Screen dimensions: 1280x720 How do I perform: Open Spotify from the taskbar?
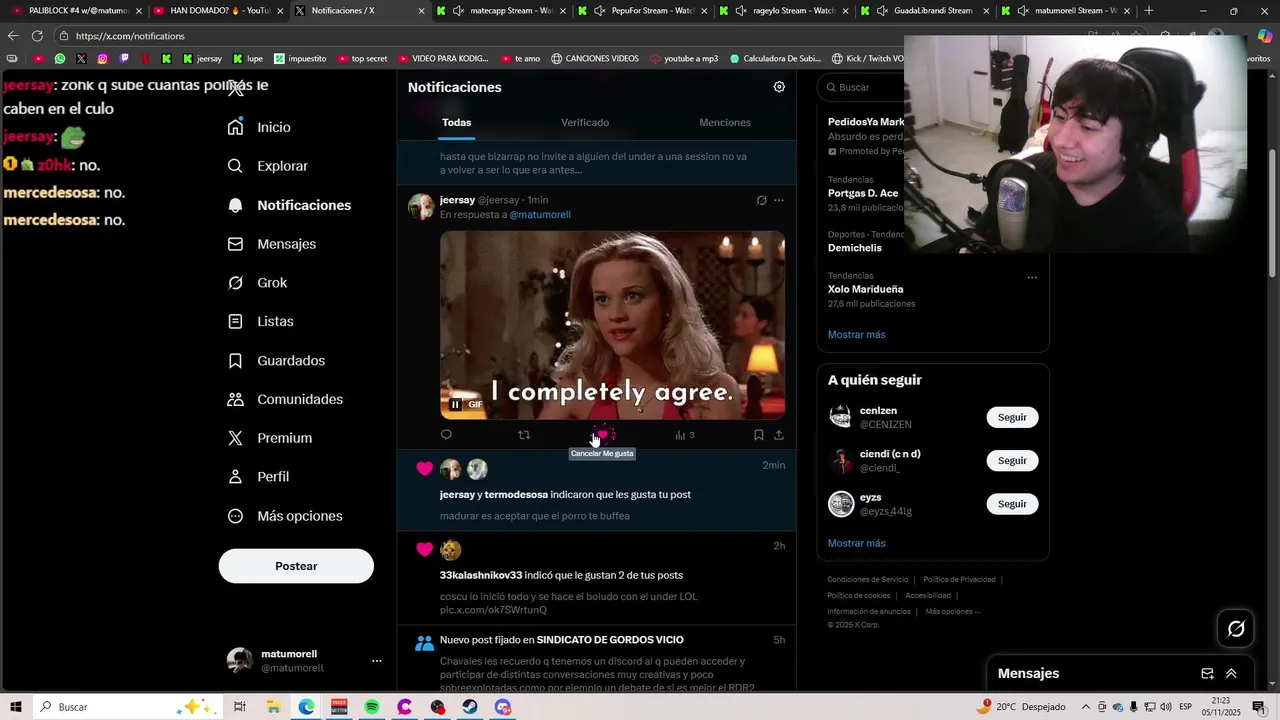coord(372,707)
